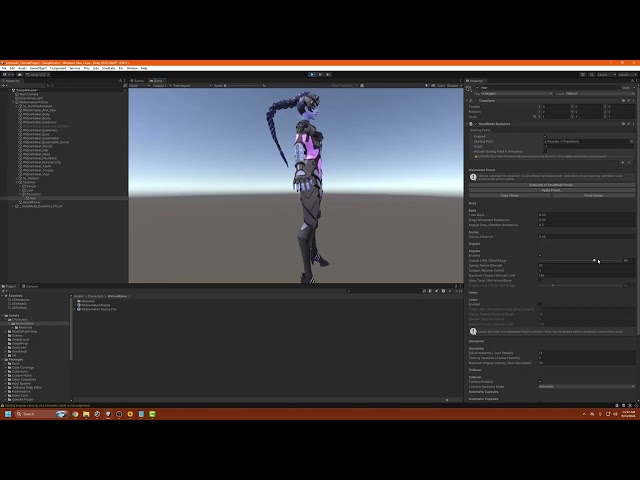Open the Transform component more options menu
Image resolution: width=640 pixels, height=480 pixels.
(633, 100)
